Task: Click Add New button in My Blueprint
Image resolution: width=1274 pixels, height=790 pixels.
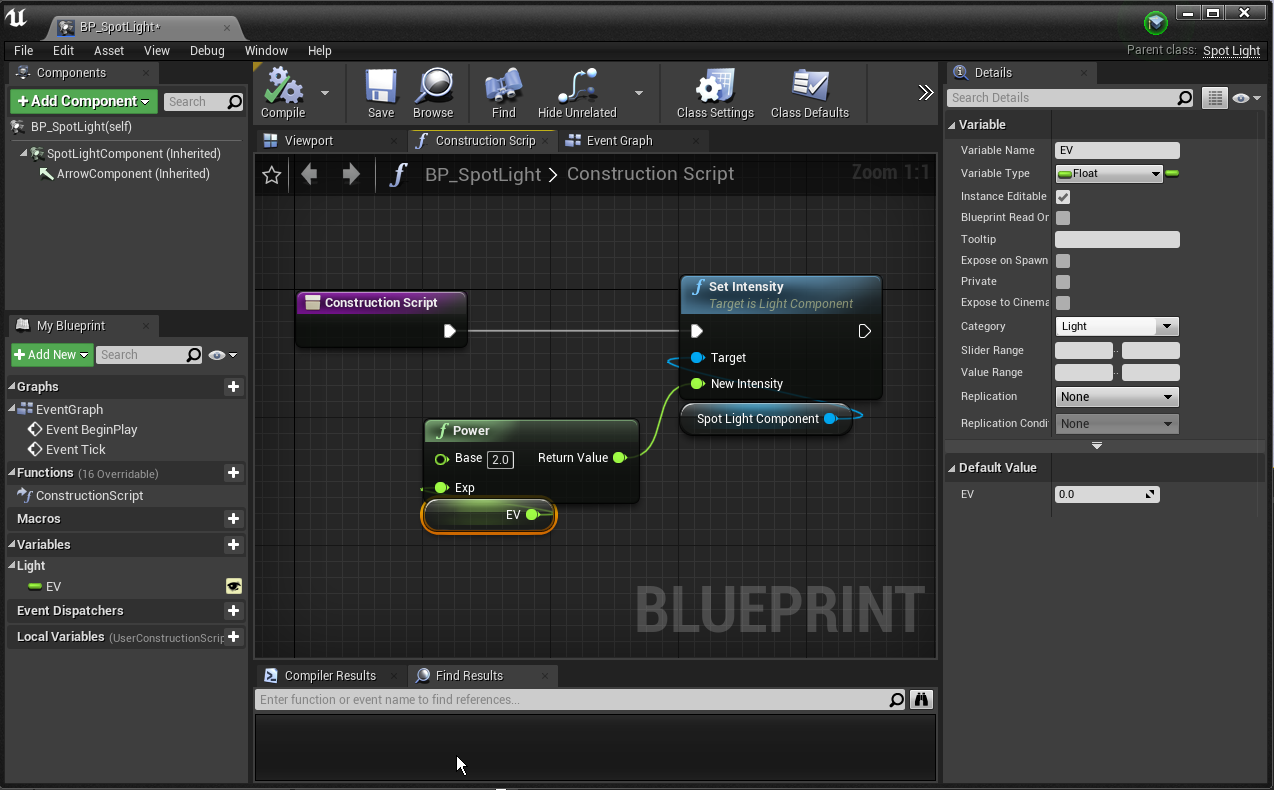Action: tap(52, 355)
